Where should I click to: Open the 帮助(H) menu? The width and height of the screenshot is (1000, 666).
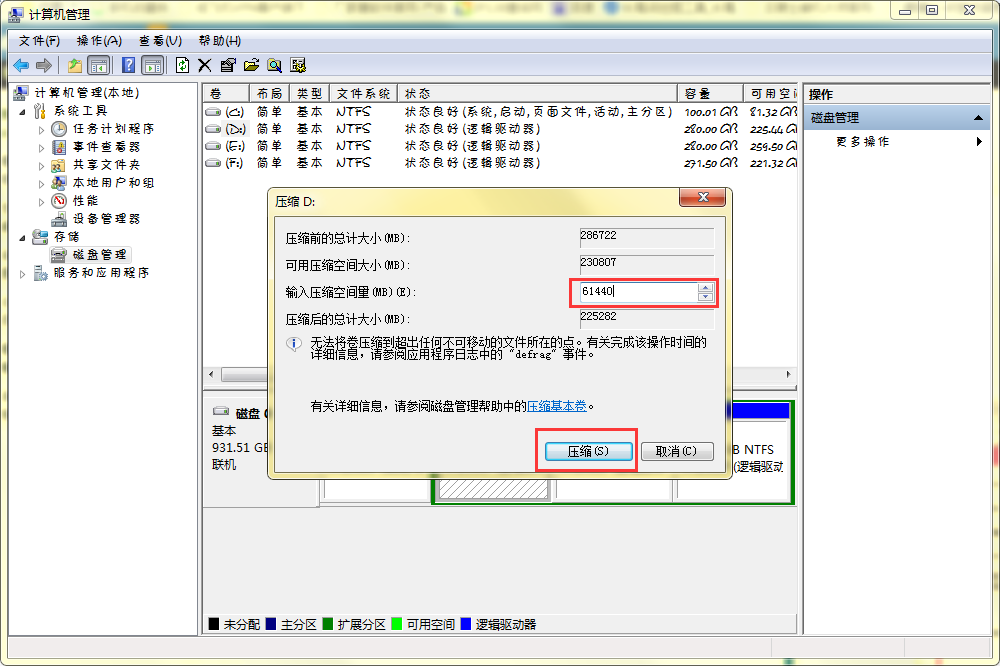pos(219,41)
